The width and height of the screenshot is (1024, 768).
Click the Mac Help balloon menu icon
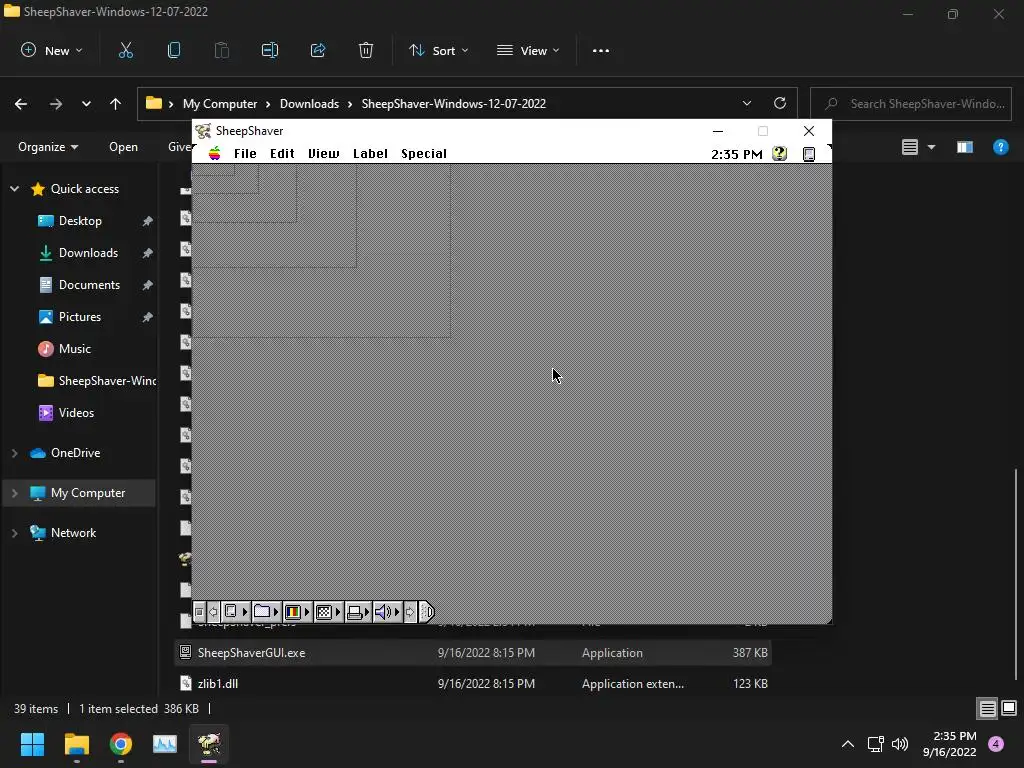779,153
